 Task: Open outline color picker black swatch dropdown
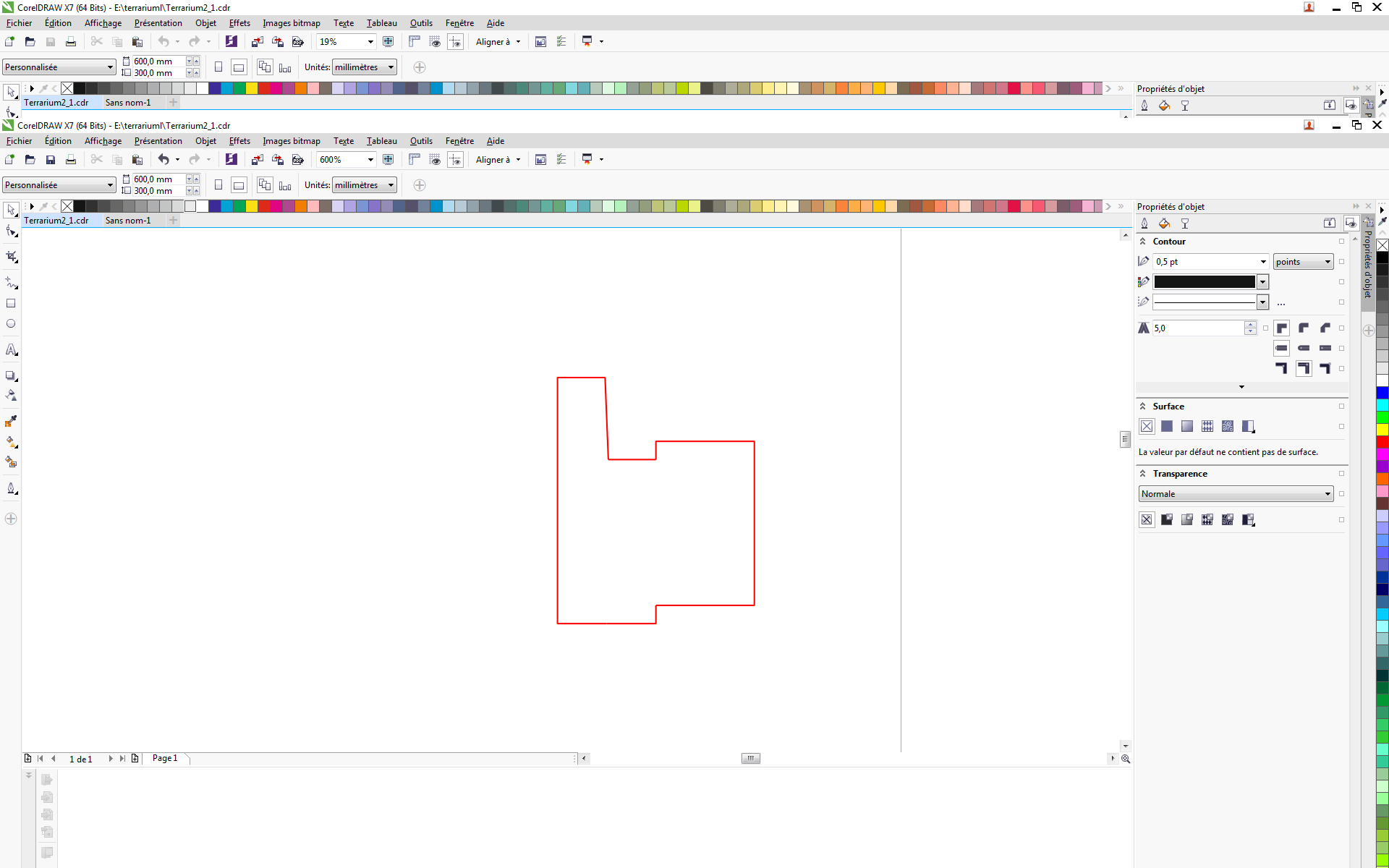[x=1263, y=282]
